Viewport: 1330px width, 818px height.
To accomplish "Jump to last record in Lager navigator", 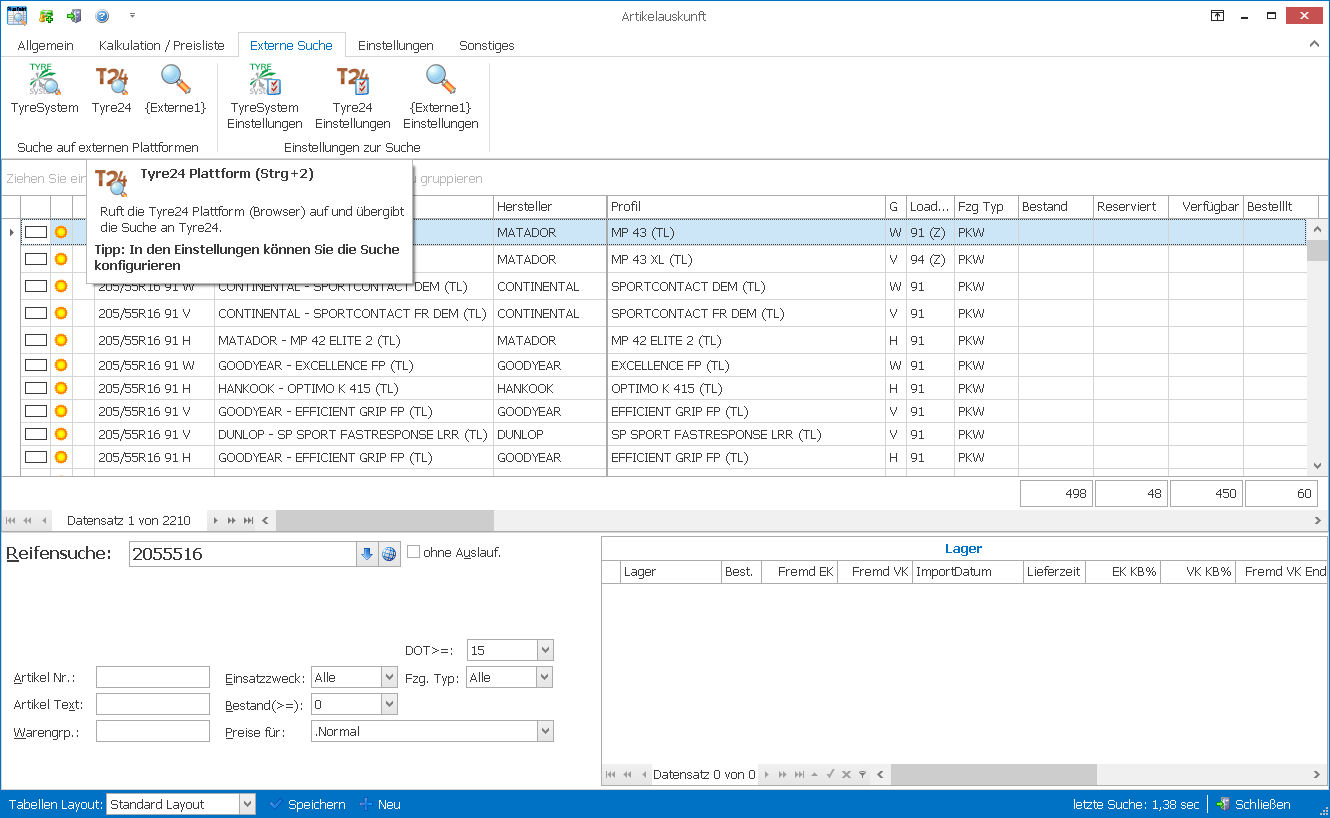I will [798, 775].
